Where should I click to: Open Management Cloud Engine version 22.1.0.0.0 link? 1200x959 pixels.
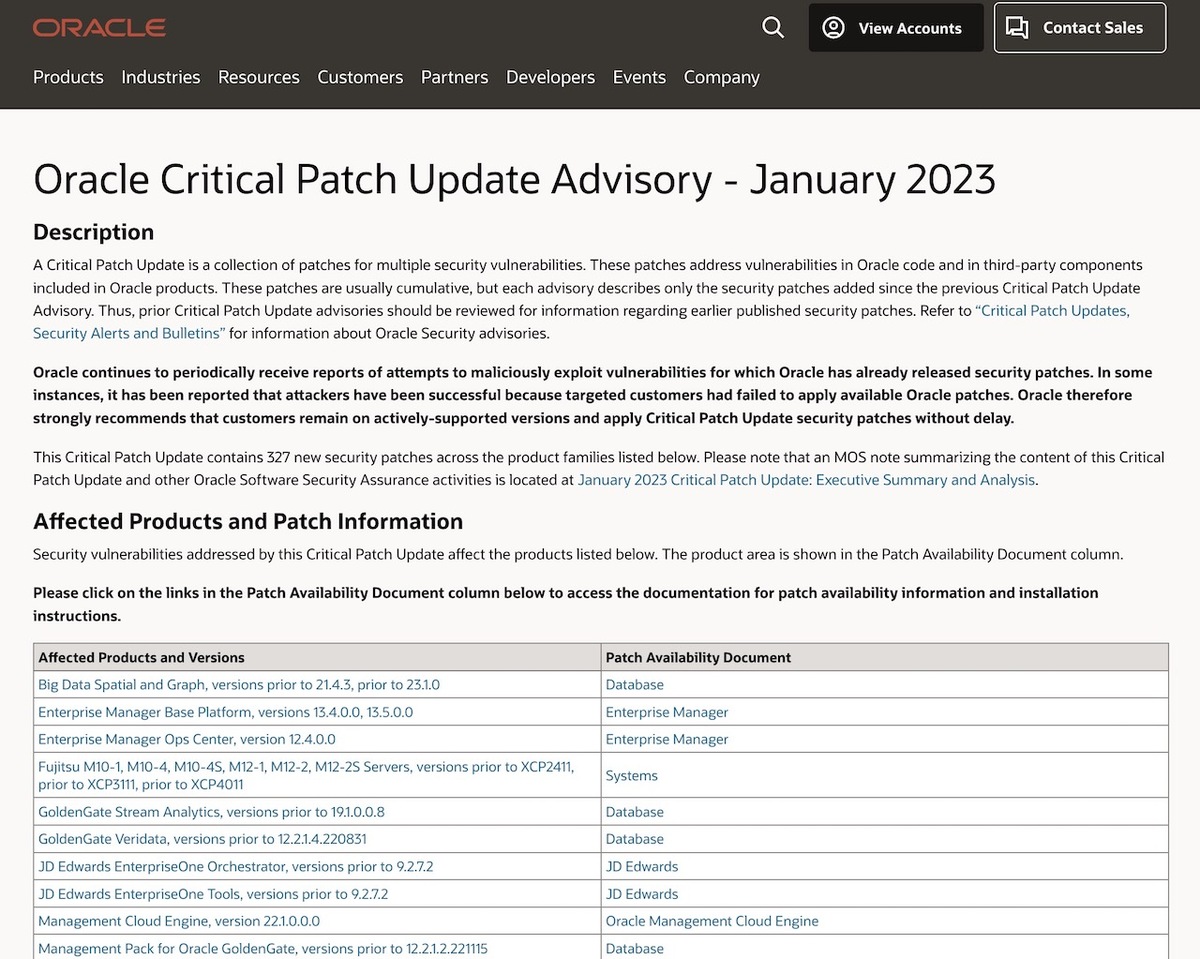tap(179, 921)
